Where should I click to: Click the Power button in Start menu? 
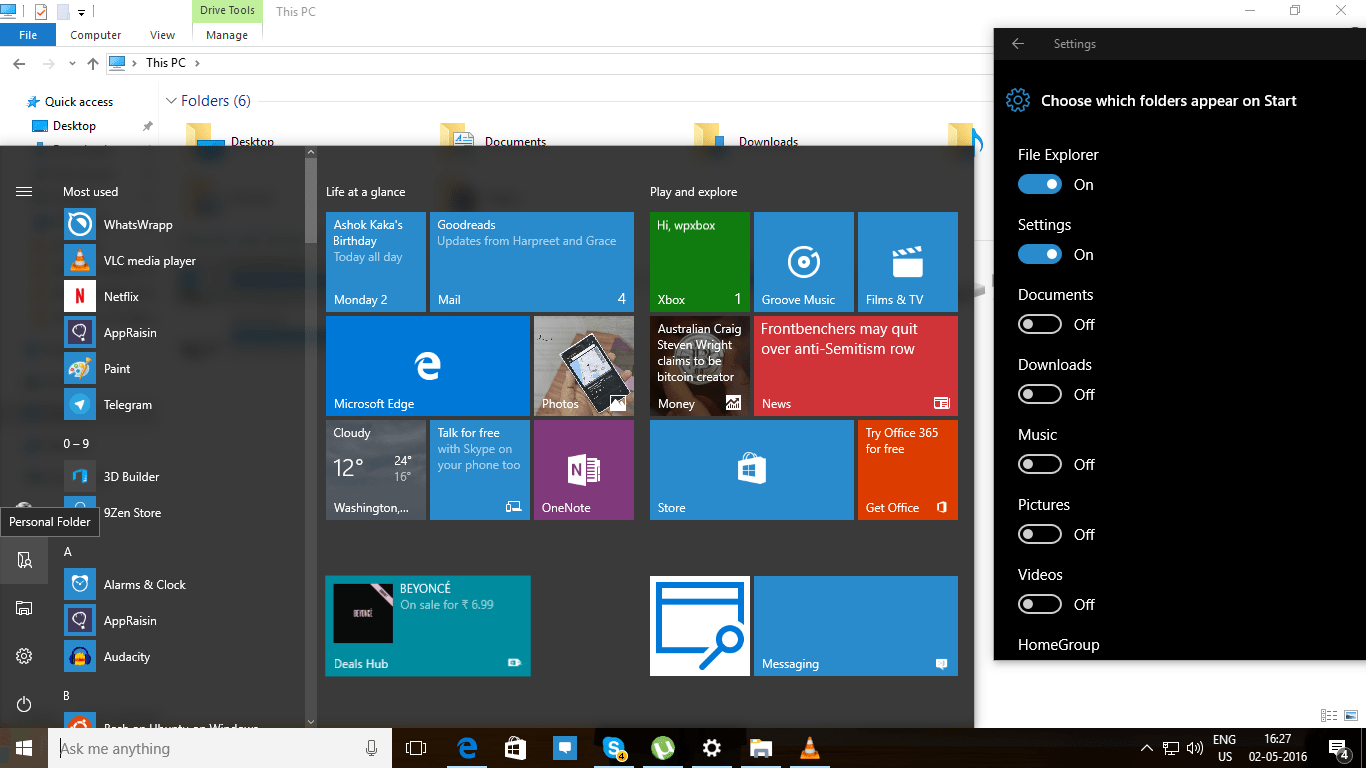pos(24,704)
